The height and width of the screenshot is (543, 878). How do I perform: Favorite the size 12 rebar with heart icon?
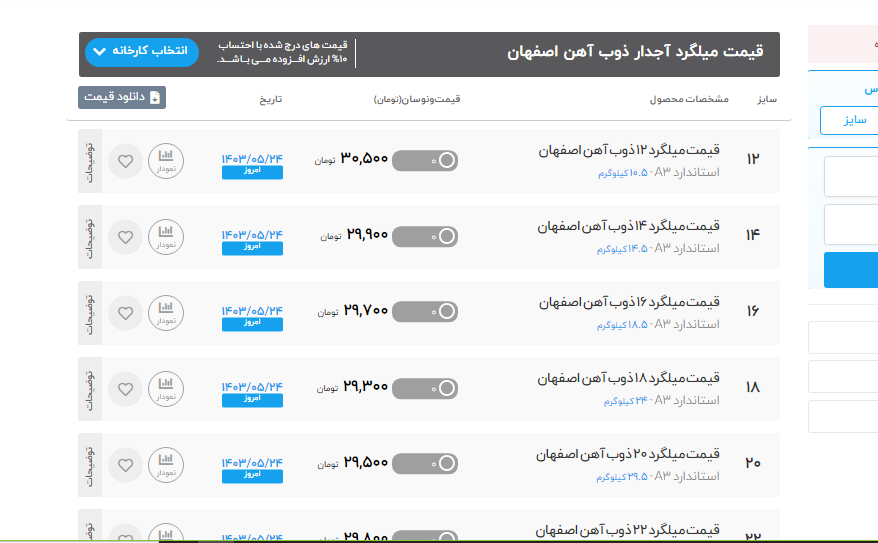click(125, 160)
